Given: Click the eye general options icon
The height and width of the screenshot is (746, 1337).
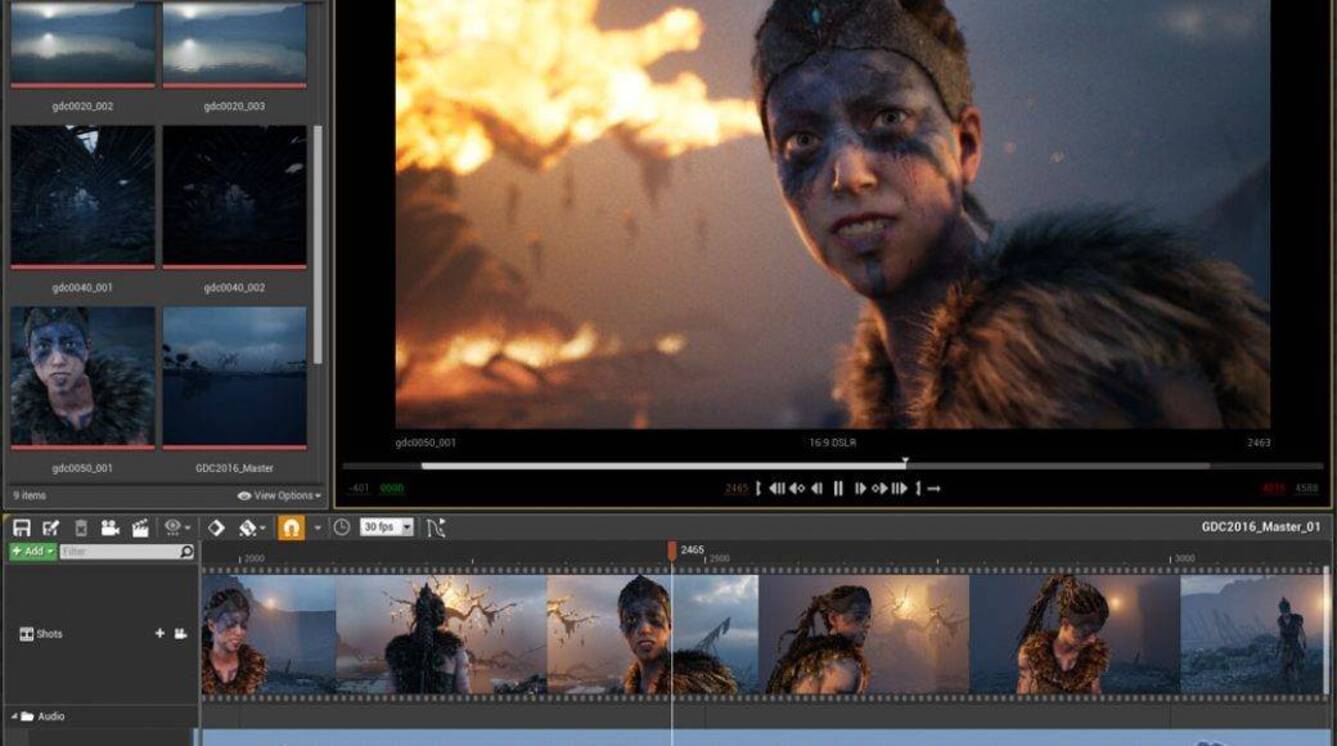Looking at the screenshot, I should pyautogui.click(x=172, y=527).
